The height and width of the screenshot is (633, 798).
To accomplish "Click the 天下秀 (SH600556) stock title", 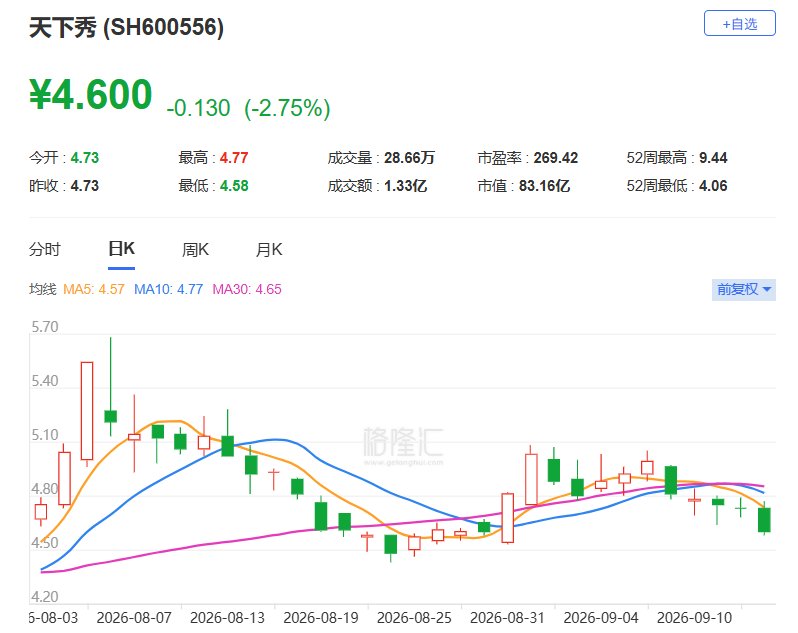I will [x=126, y=27].
